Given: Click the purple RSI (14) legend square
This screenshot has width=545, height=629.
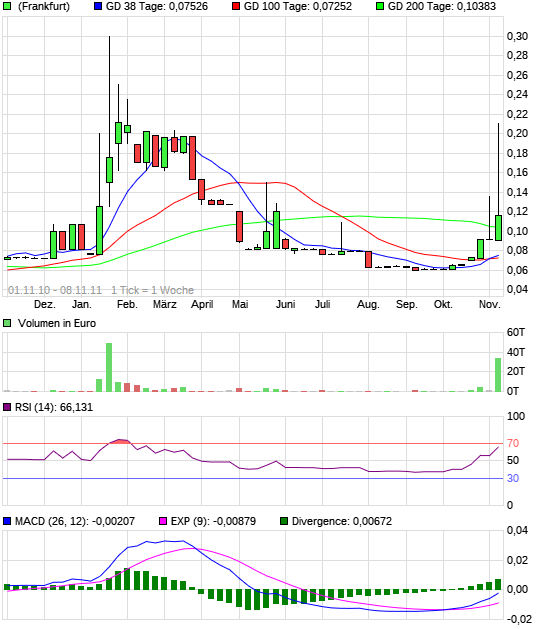Looking at the screenshot, I should point(7,407).
